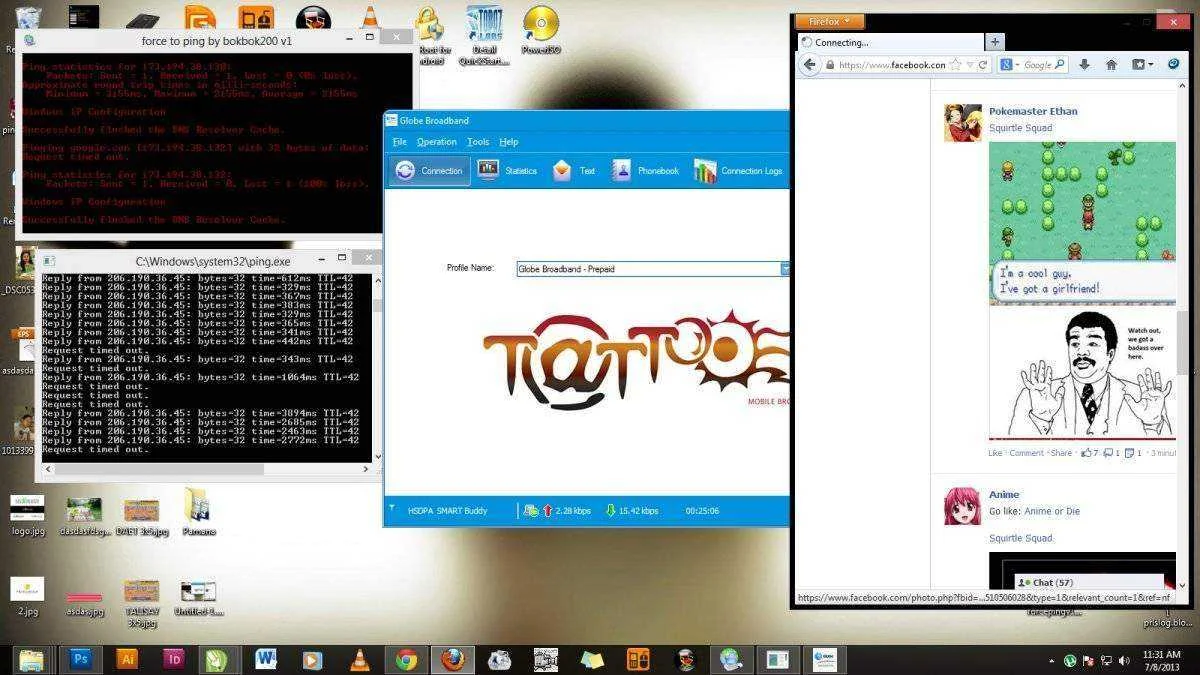Open the Statistics view in Globe Broadband

(508, 171)
